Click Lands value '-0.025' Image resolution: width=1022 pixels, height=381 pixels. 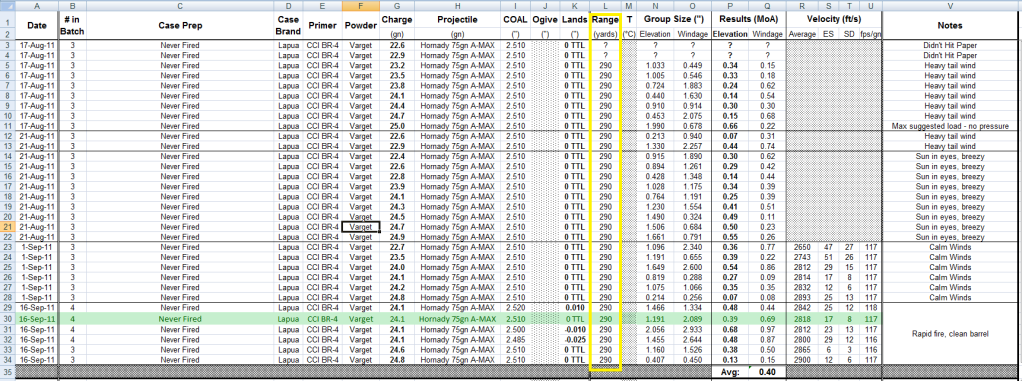[x=575, y=339]
